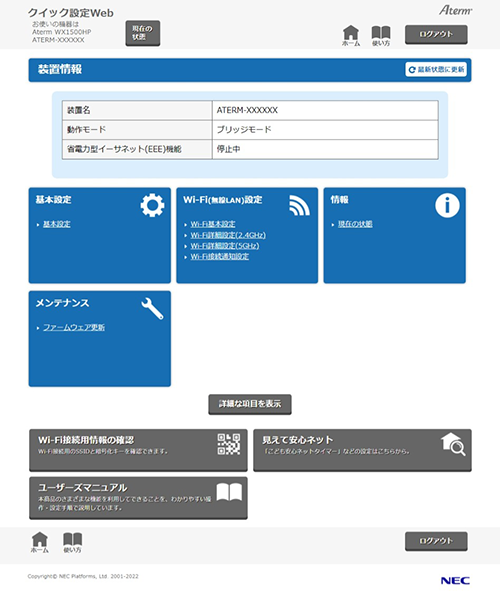The image size is (500, 596).
Task: Click the Wi-Fi signal icon in Wi-Fi panel
Action: pos(299,205)
